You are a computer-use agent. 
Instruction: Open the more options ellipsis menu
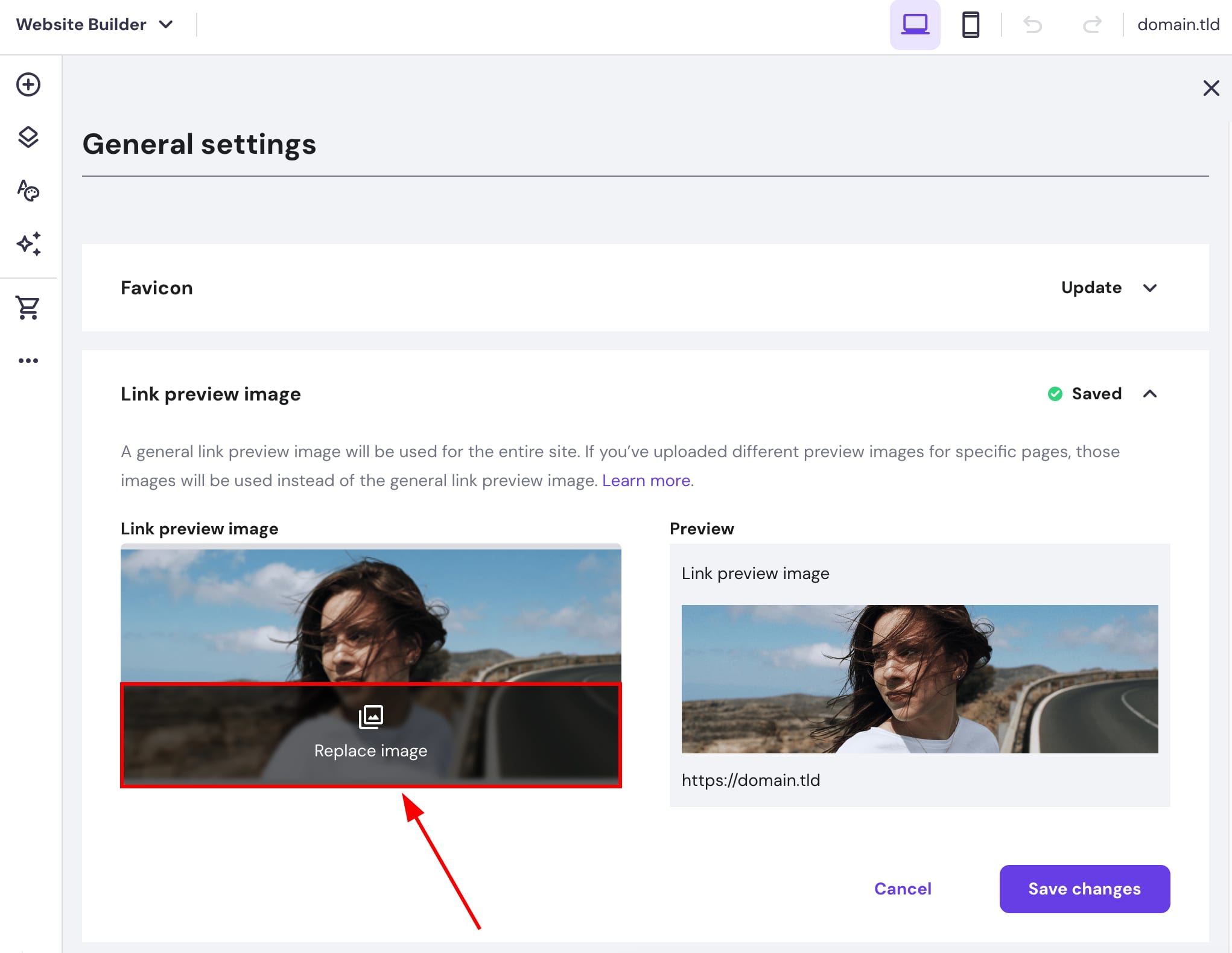pyautogui.click(x=28, y=360)
